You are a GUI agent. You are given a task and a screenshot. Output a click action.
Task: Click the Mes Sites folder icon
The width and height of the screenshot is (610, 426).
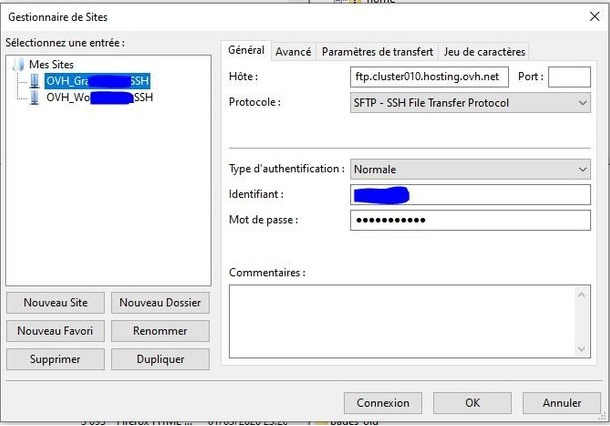point(19,64)
